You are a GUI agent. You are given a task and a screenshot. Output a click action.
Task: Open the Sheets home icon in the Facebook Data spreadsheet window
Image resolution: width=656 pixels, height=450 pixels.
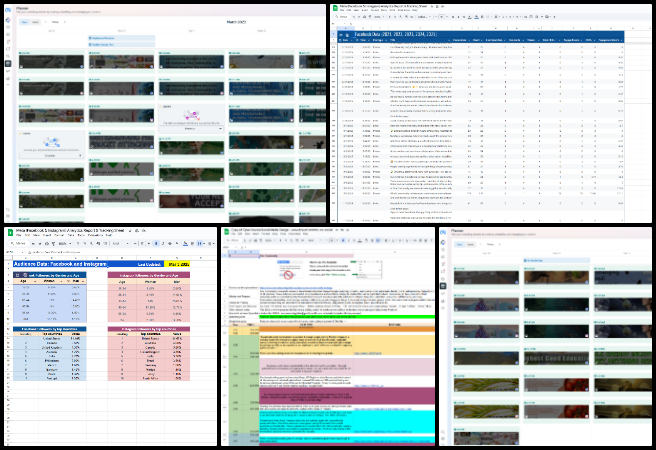(334, 8)
